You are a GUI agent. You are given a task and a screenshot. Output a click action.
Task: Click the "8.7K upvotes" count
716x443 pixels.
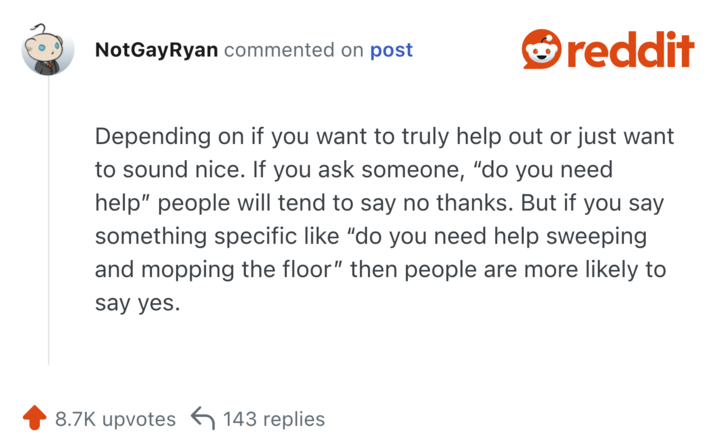115,419
